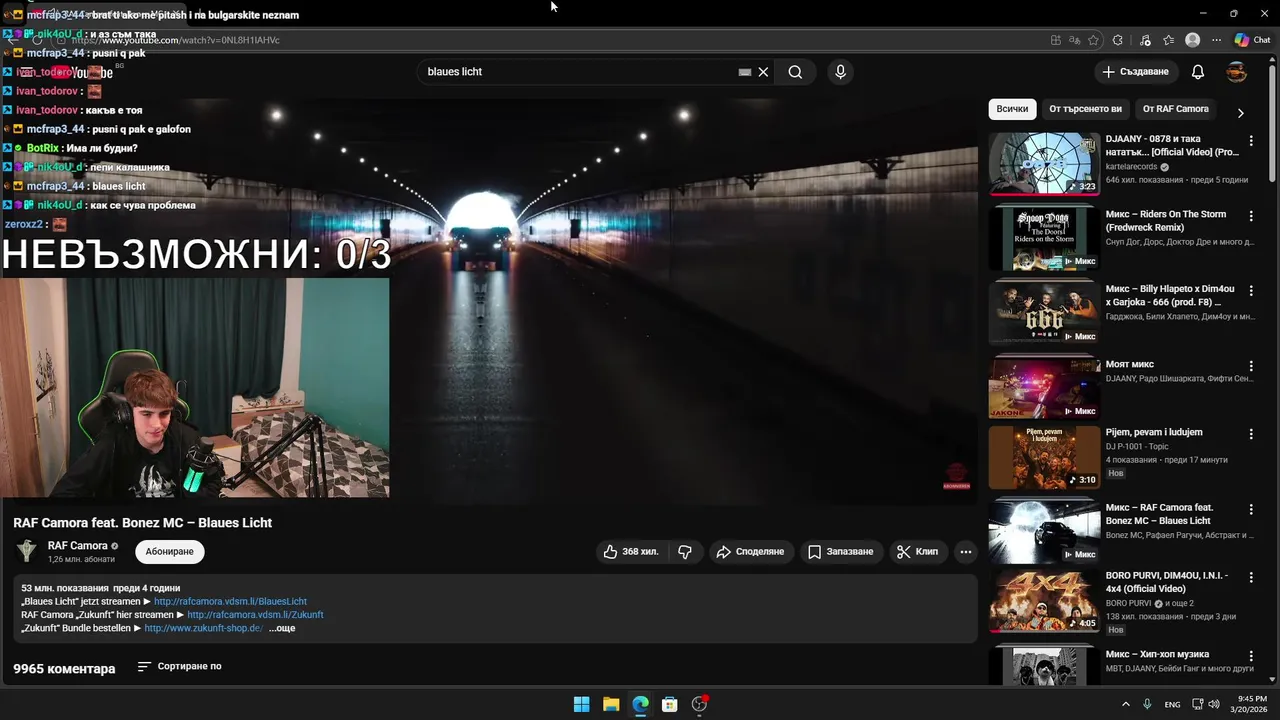The width and height of the screenshot is (1280, 720).
Task: Open DJAANY - 0878 video thumbnail
Action: point(1044,163)
